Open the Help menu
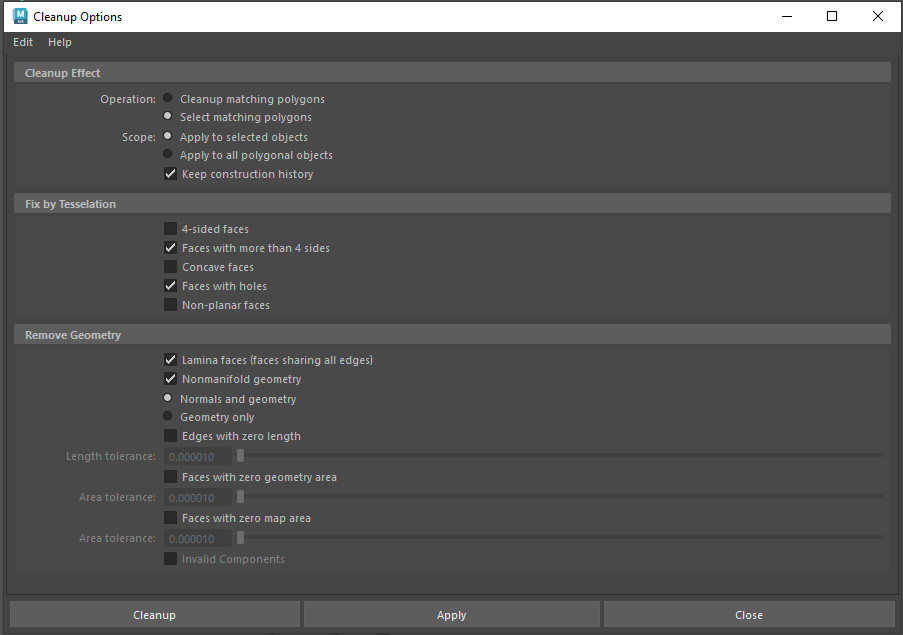The width and height of the screenshot is (903, 635). coord(60,42)
